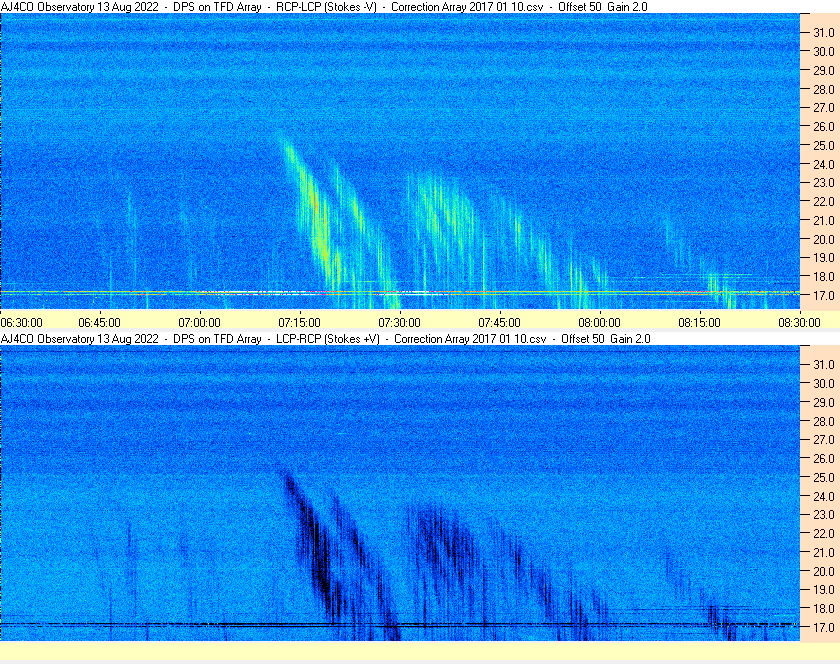This screenshot has width=840, height=664.
Task: Click the 20.0 frequency label on lower spectrogram
Action: point(824,571)
